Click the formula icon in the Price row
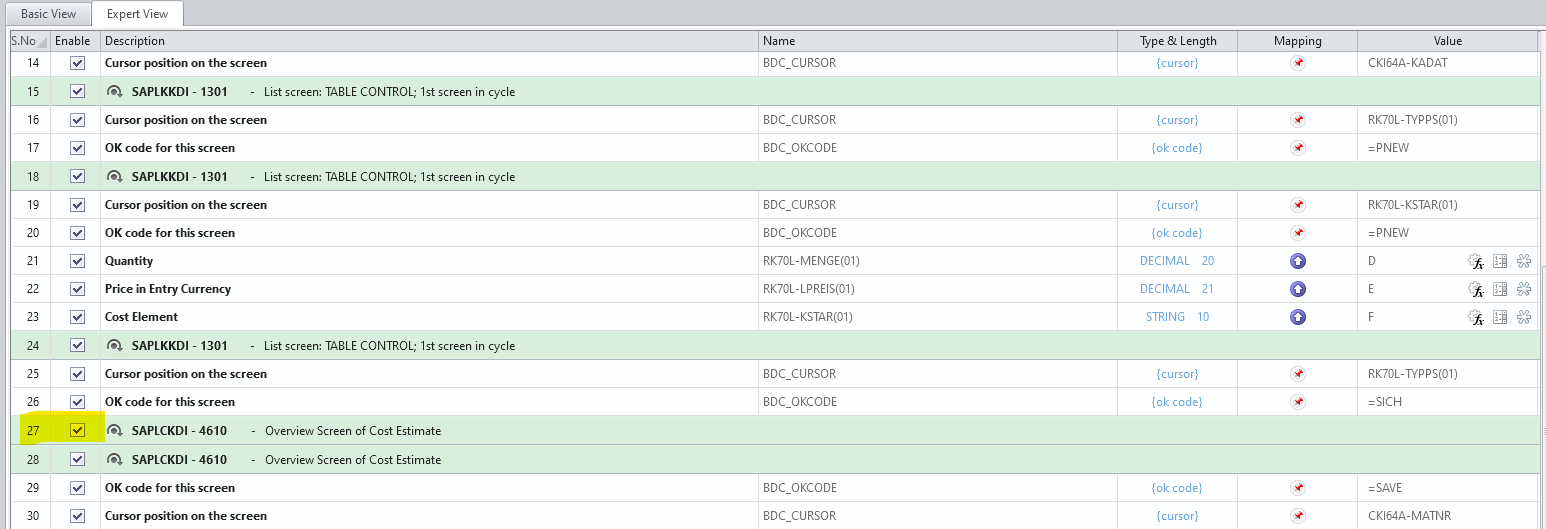 pyautogui.click(x=1475, y=289)
